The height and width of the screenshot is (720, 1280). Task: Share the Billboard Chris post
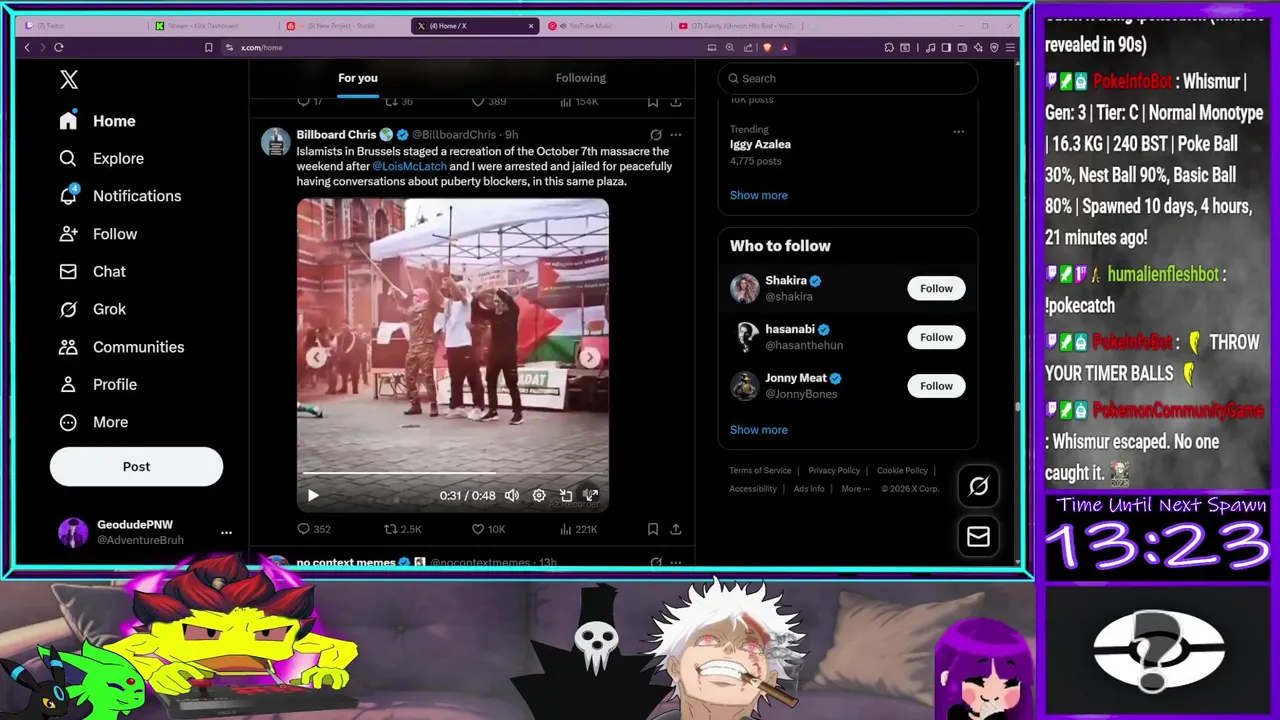click(676, 529)
